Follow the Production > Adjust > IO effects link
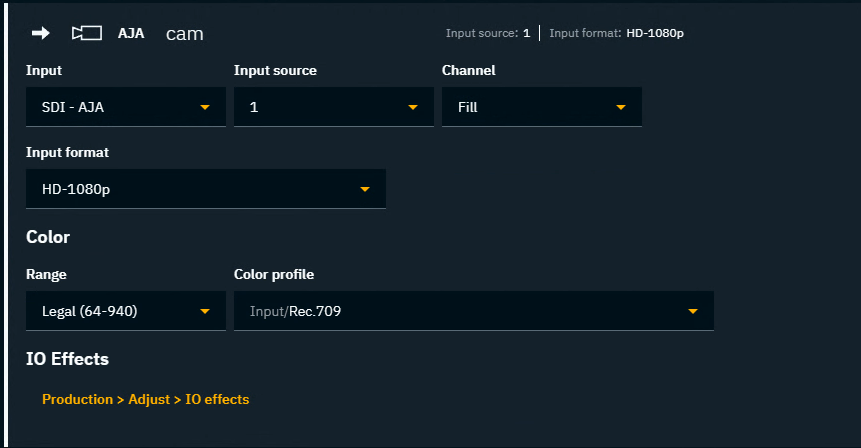This screenshot has height=448, width=861. (145, 399)
